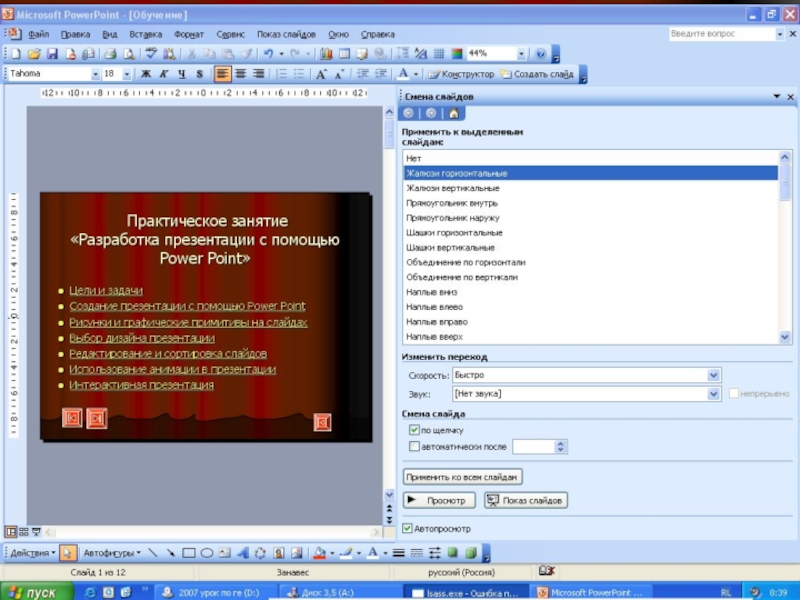Click the home icon in the task pane
Screen dimensions: 800x600
coord(453,113)
